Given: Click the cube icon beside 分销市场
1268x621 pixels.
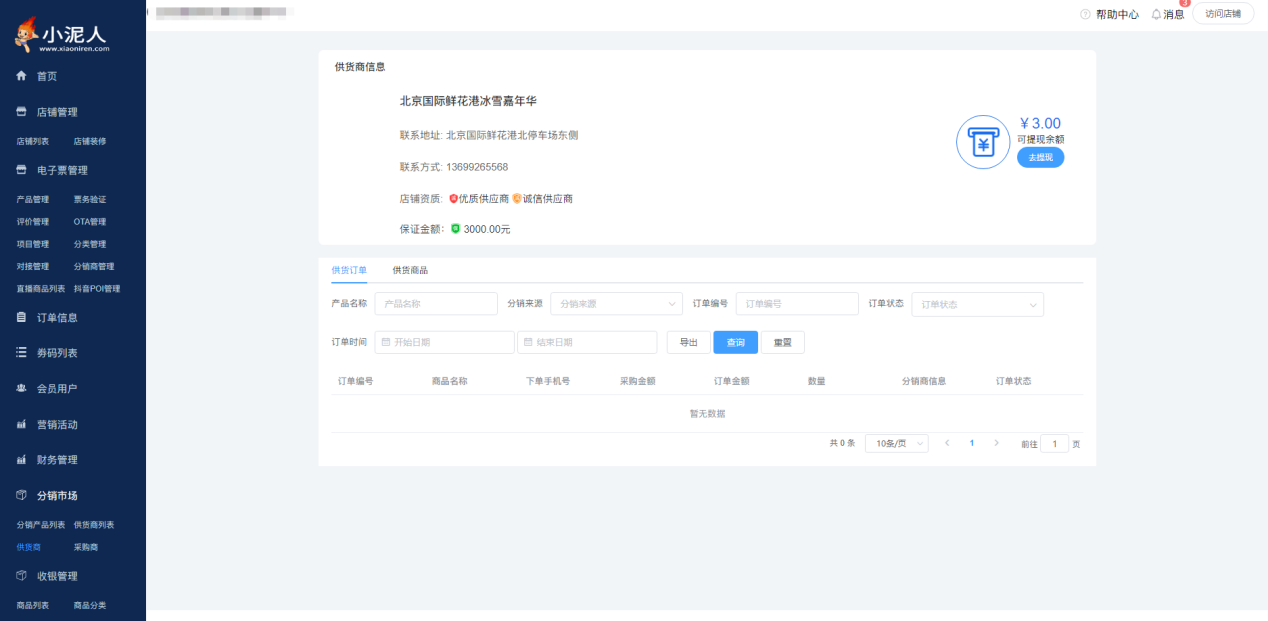Looking at the screenshot, I should (x=22, y=496).
